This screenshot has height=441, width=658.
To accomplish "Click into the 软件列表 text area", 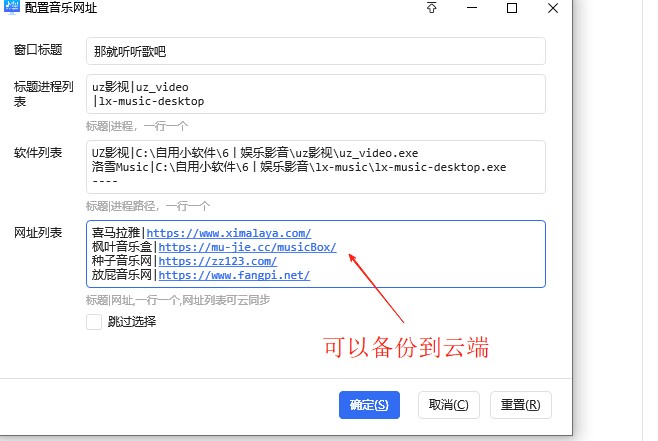I will [x=316, y=167].
